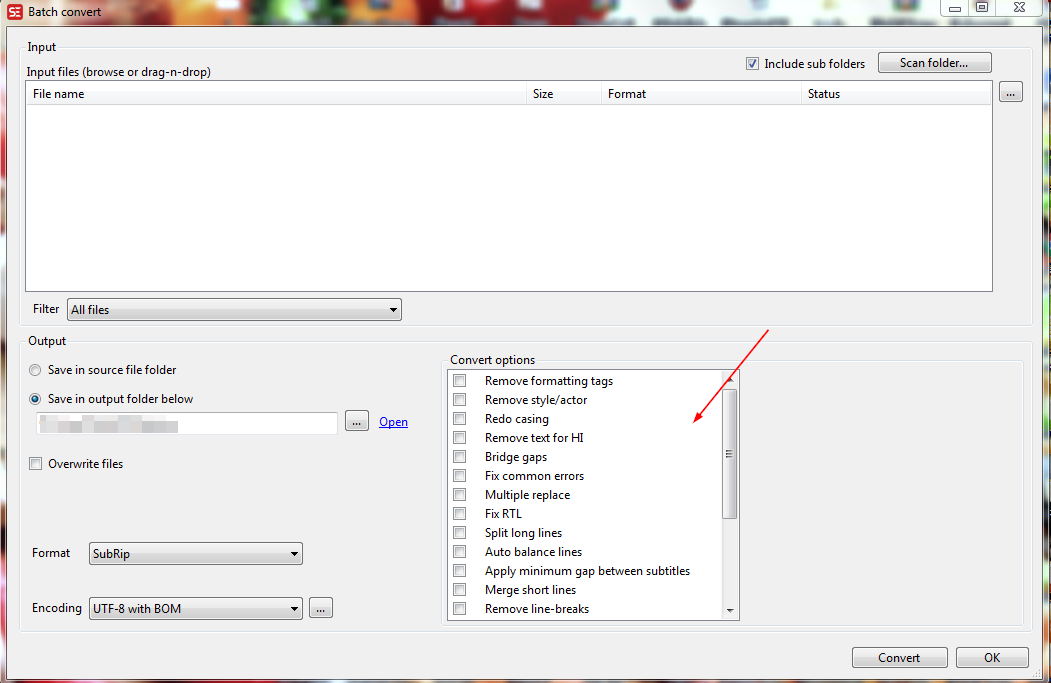Open the browse dialog for input files
1051x683 pixels.
1010,91
